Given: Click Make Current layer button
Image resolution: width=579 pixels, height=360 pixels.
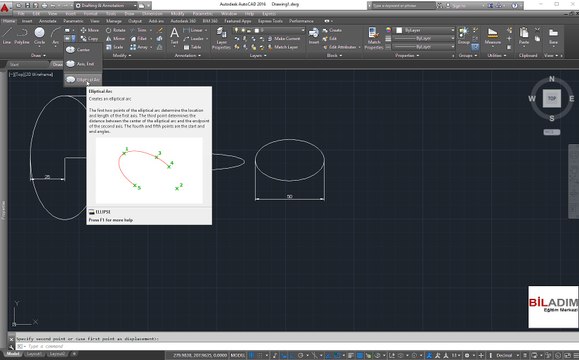Looking at the screenshot, I should (x=284, y=38).
